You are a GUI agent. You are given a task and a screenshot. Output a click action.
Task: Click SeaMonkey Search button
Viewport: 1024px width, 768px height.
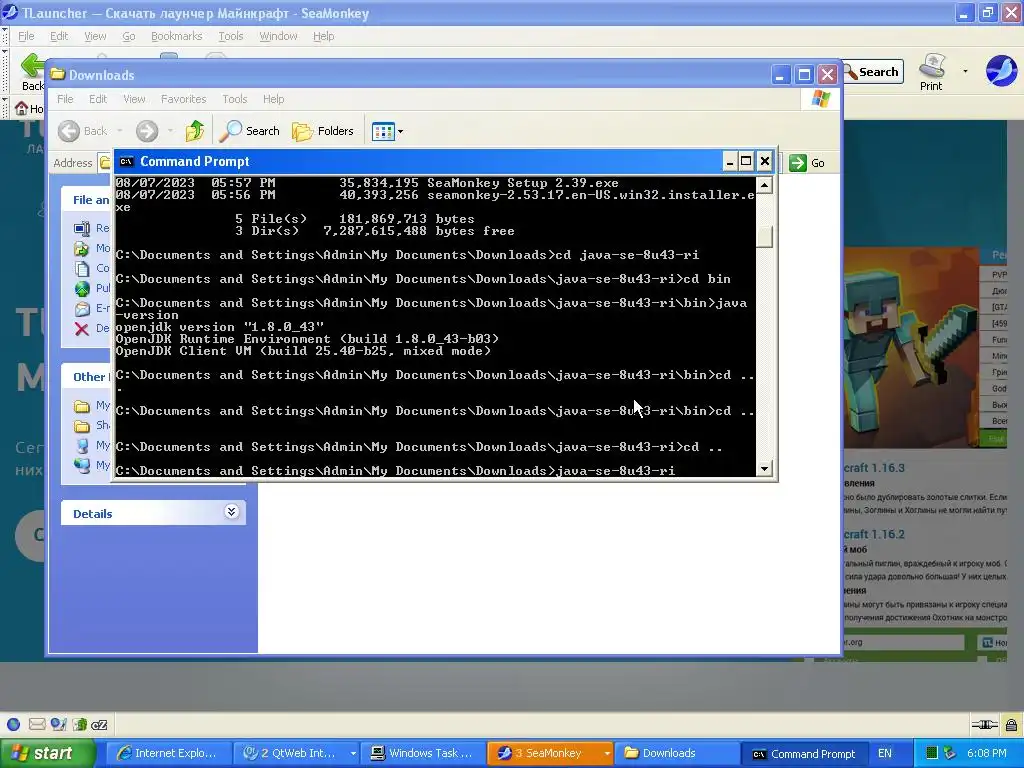[872, 72]
